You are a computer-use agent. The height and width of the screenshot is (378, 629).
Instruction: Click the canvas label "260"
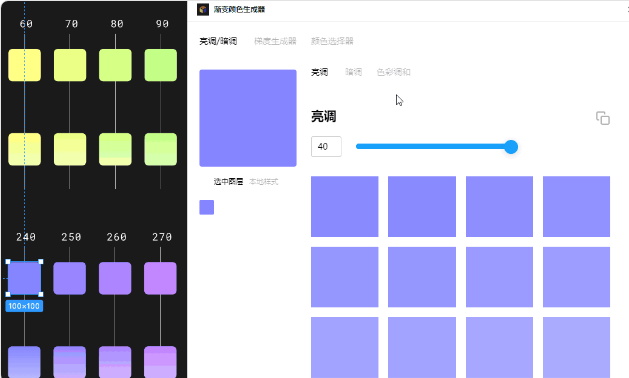pyautogui.click(x=116, y=237)
